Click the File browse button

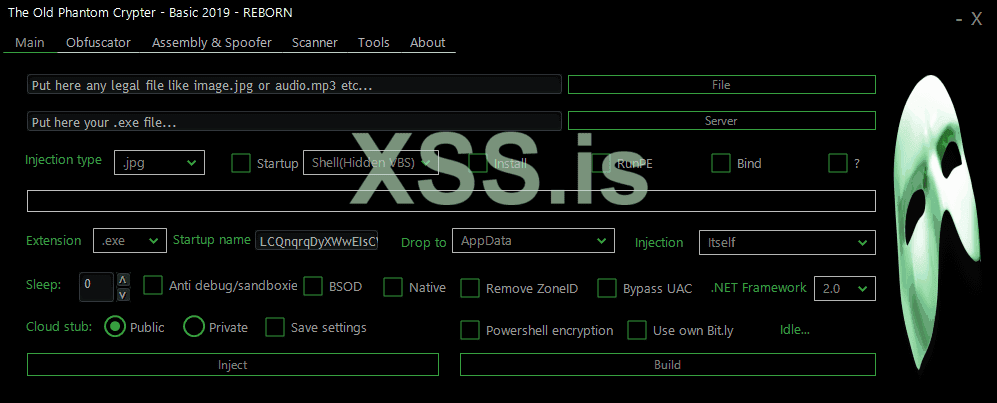tap(721, 85)
